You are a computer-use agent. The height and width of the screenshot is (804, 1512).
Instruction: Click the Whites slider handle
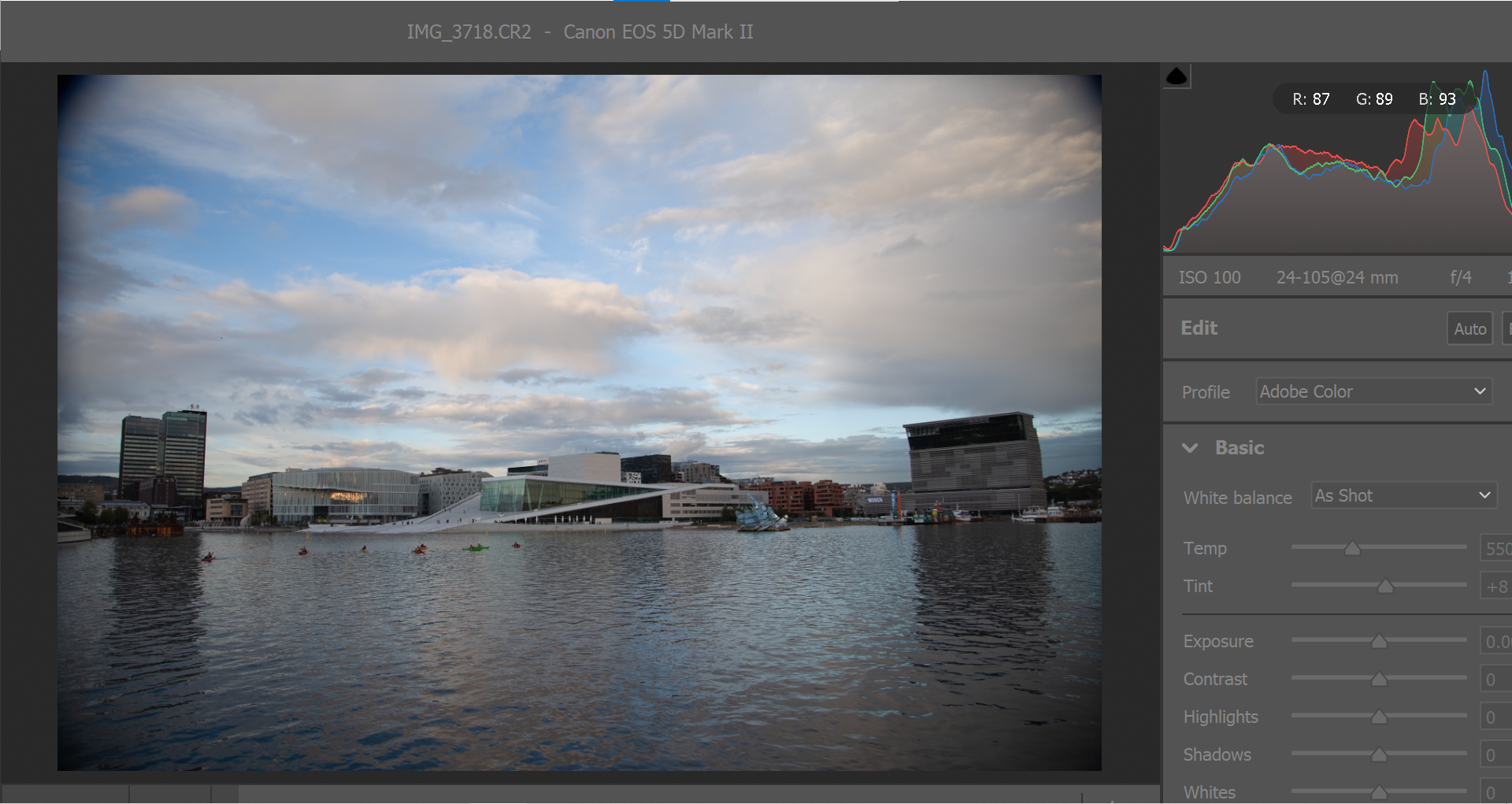[x=1378, y=792]
